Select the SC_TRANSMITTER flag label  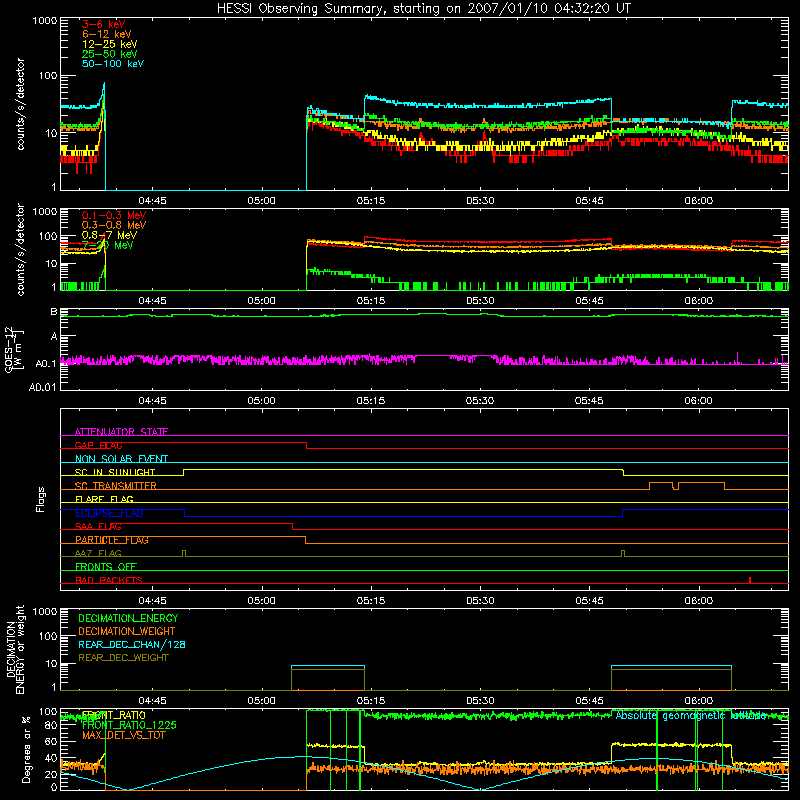click(115, 485)
